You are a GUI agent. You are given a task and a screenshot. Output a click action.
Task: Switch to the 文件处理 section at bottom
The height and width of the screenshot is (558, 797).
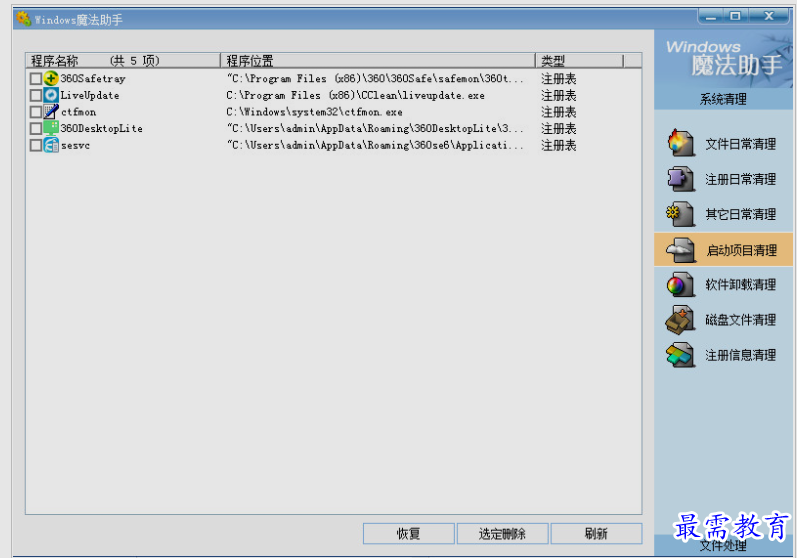[x=723, y=546]
